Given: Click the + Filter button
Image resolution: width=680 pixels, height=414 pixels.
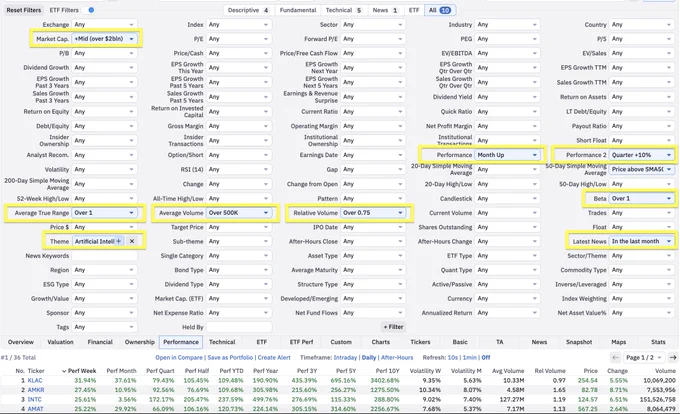Looking at the screenshot, I should click(393, 327).
